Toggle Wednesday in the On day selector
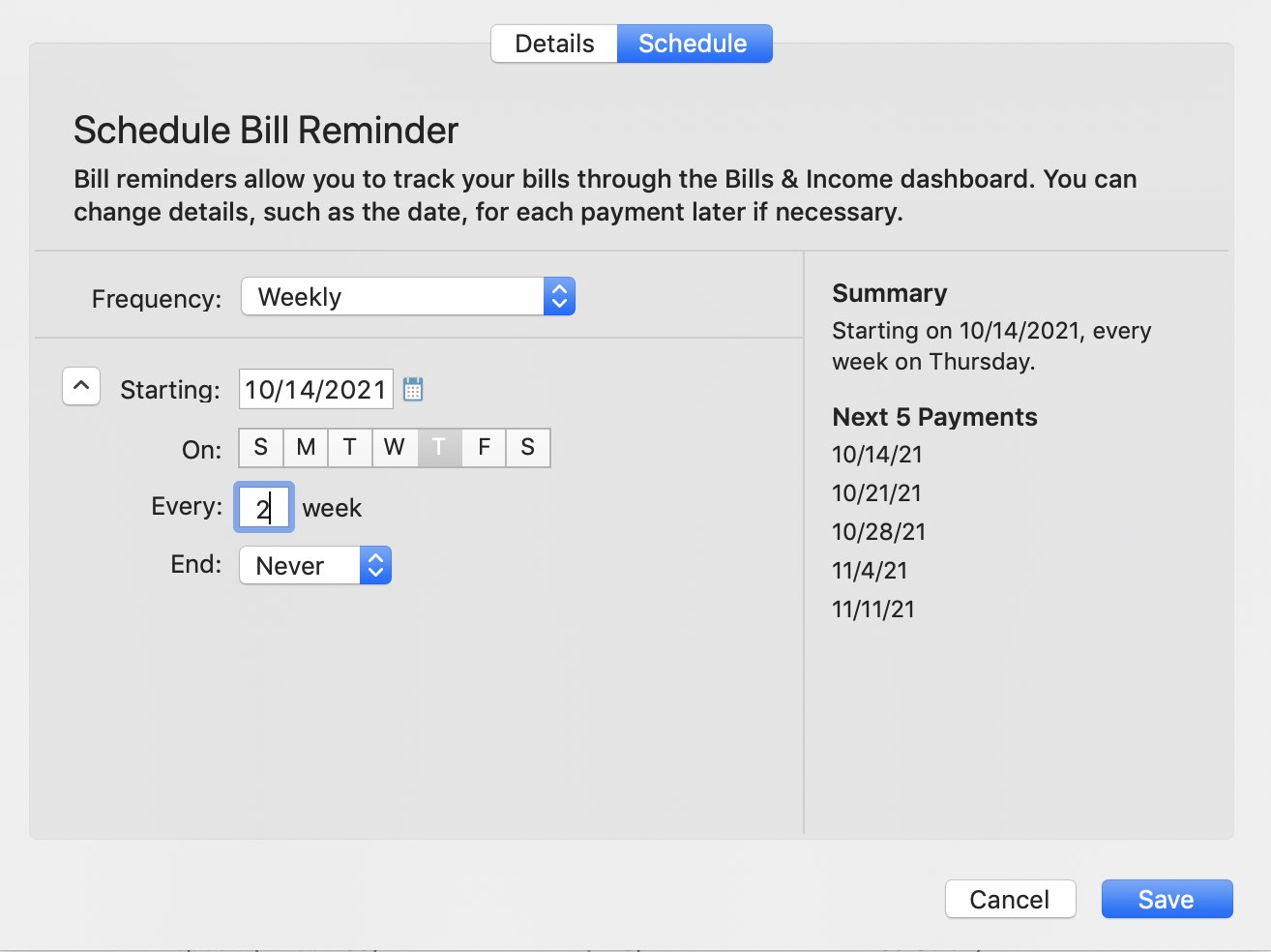 (x=395, y=447)
